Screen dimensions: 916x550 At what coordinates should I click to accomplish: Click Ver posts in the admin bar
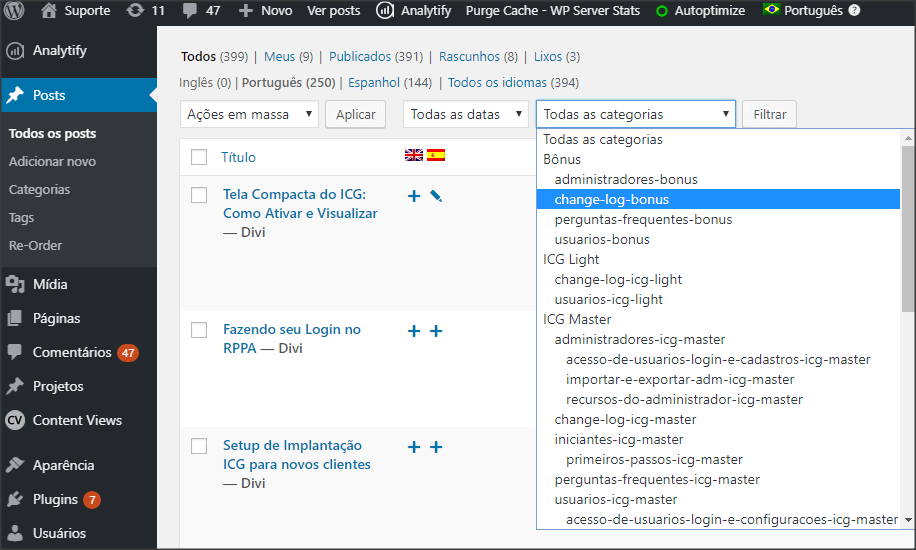(334, 11)
